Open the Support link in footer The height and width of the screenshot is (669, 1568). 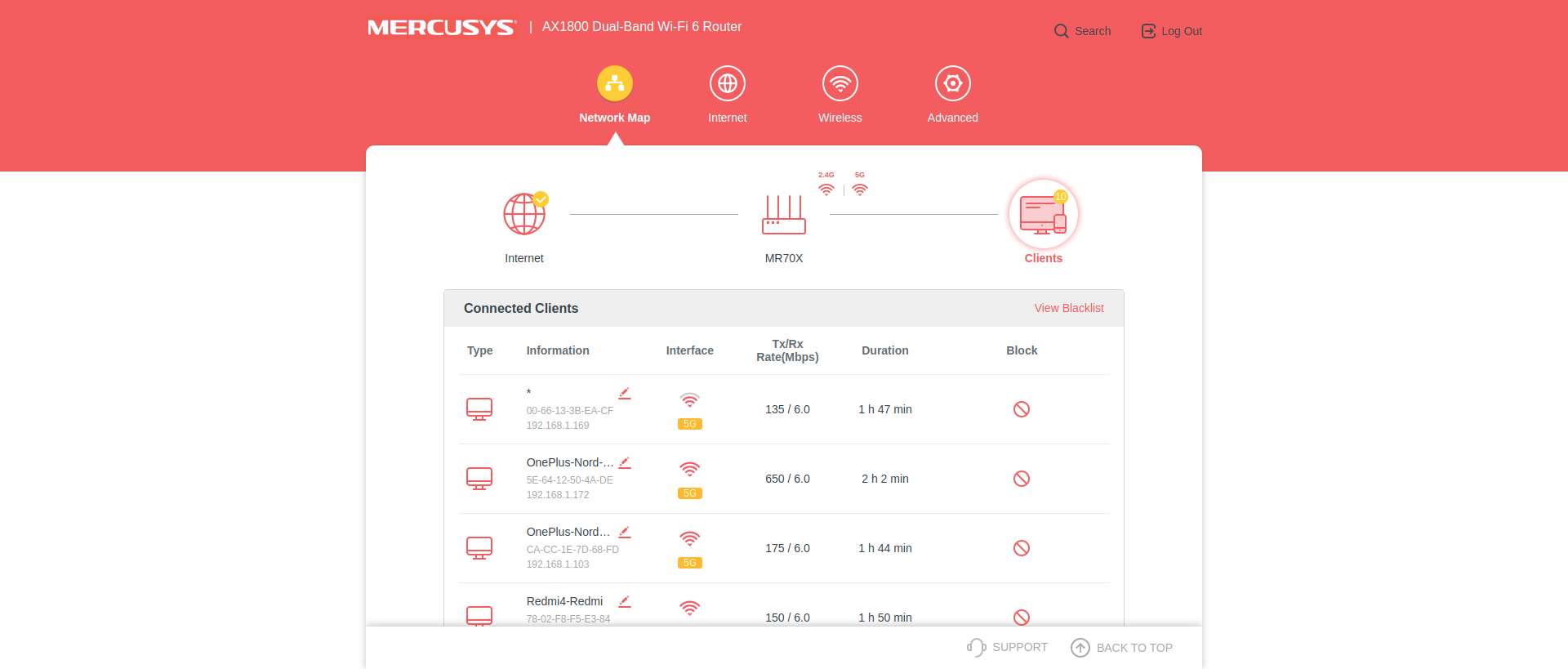click(x=1007, y=647)
